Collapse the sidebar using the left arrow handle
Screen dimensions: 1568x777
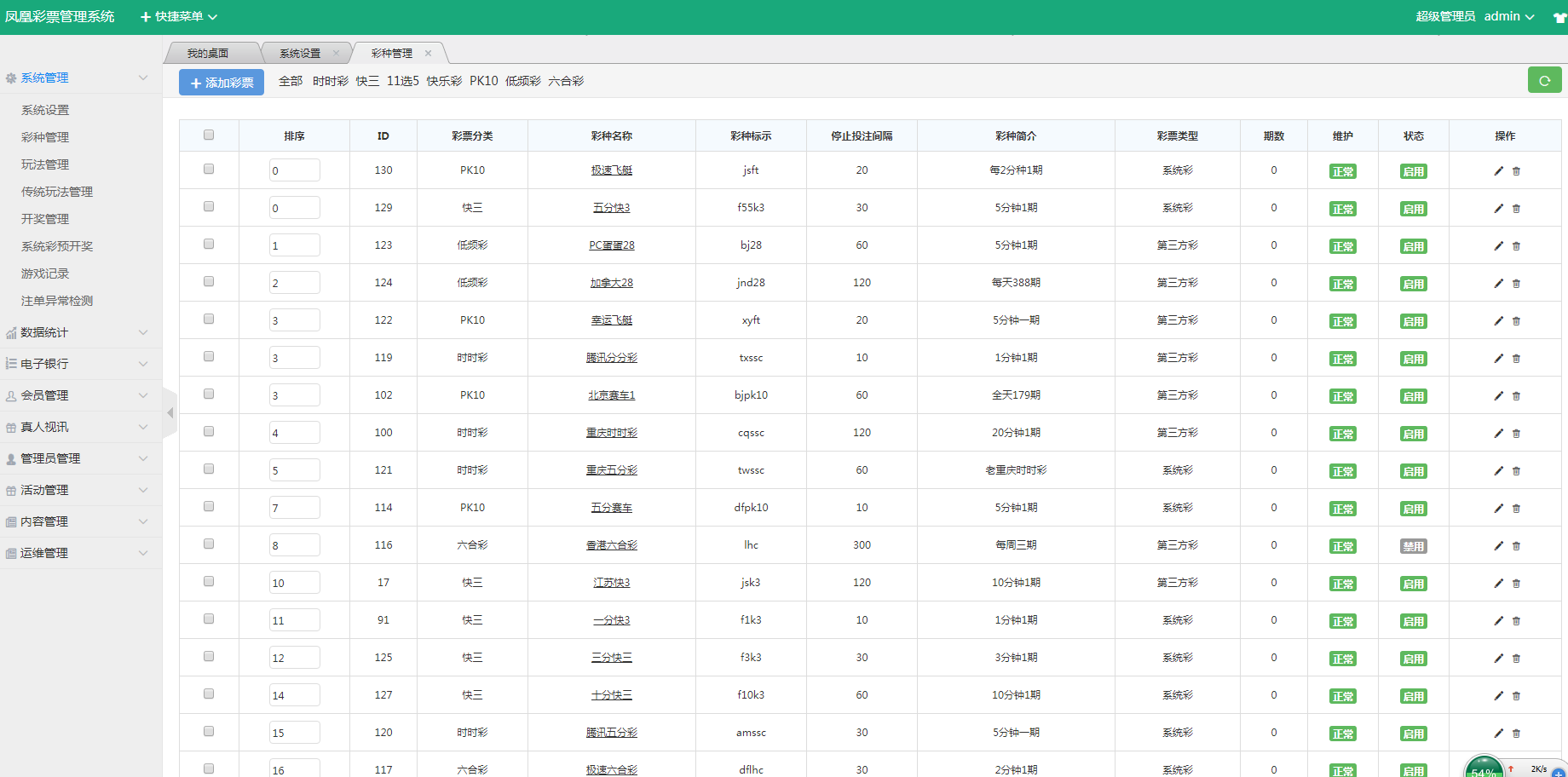pyautogui.click(x=170, y=413)
